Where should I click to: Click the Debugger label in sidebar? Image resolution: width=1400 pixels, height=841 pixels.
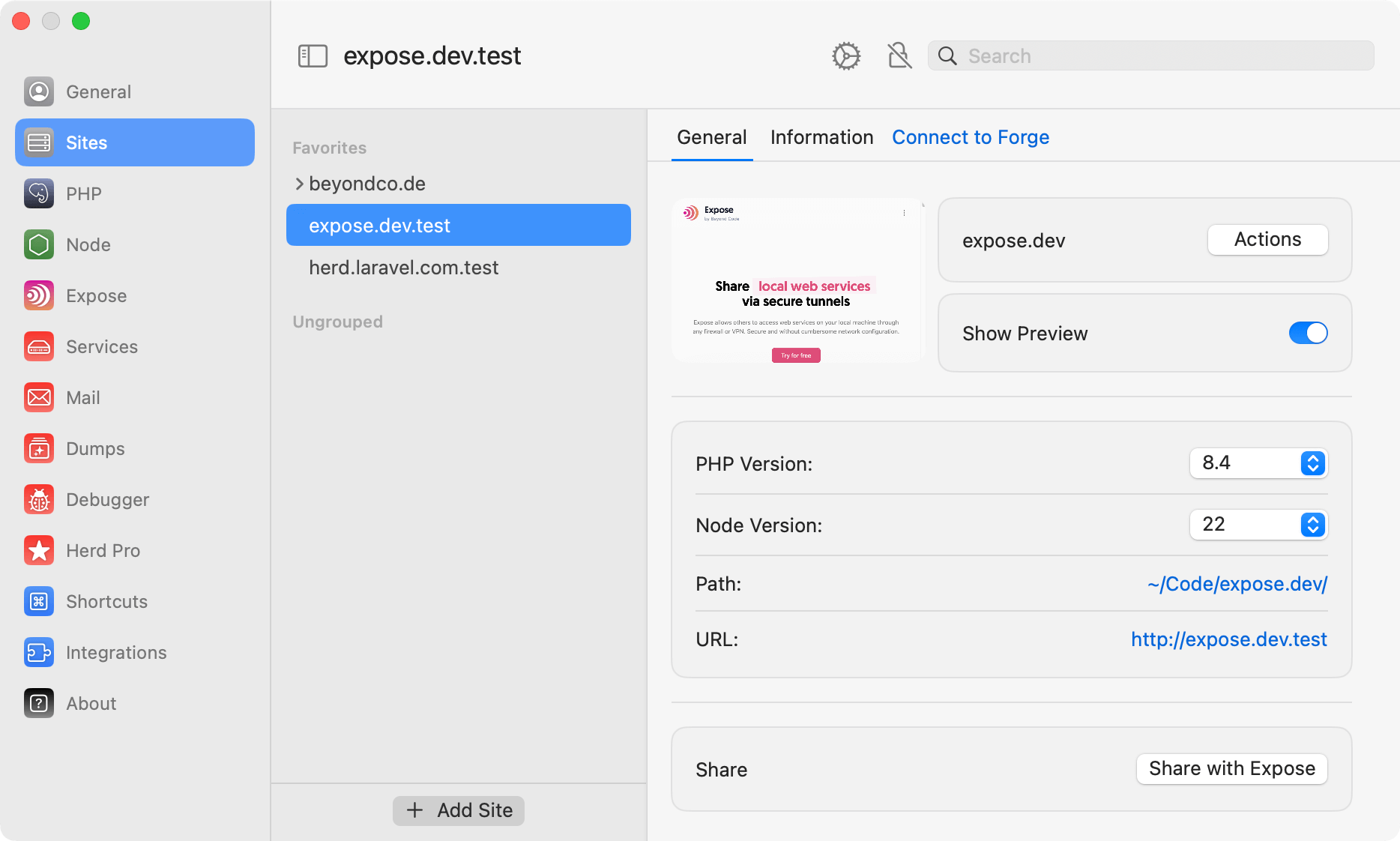(107, 499)
